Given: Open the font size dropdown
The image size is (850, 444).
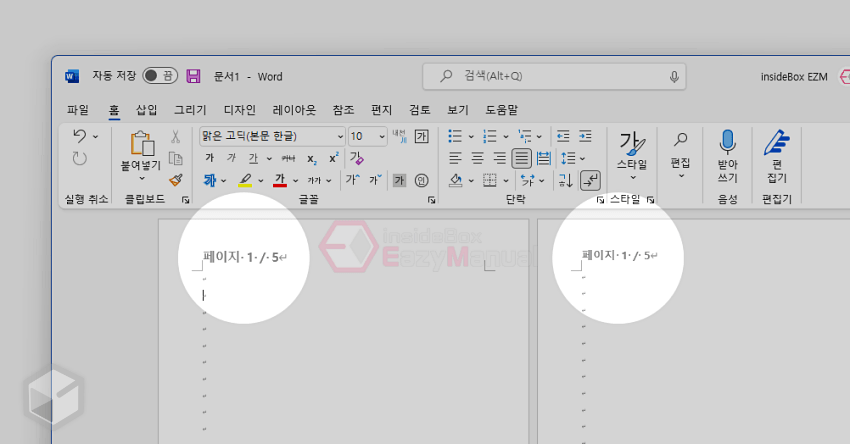Looking at the screenshot, I should point(382,136).
